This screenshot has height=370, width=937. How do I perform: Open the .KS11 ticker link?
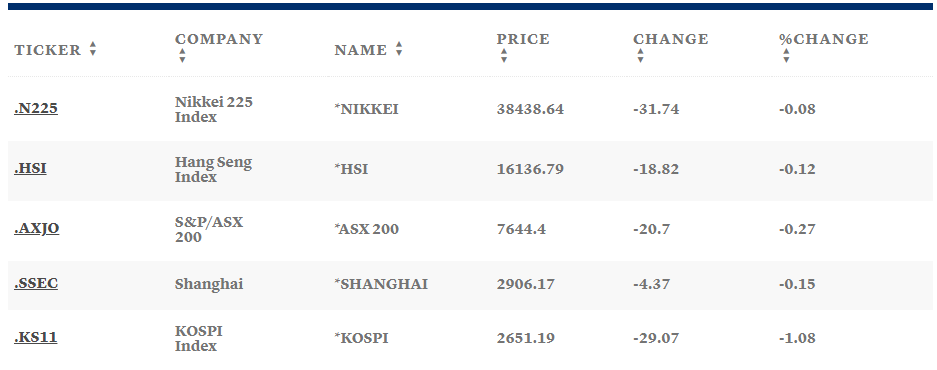coord(35,337)
